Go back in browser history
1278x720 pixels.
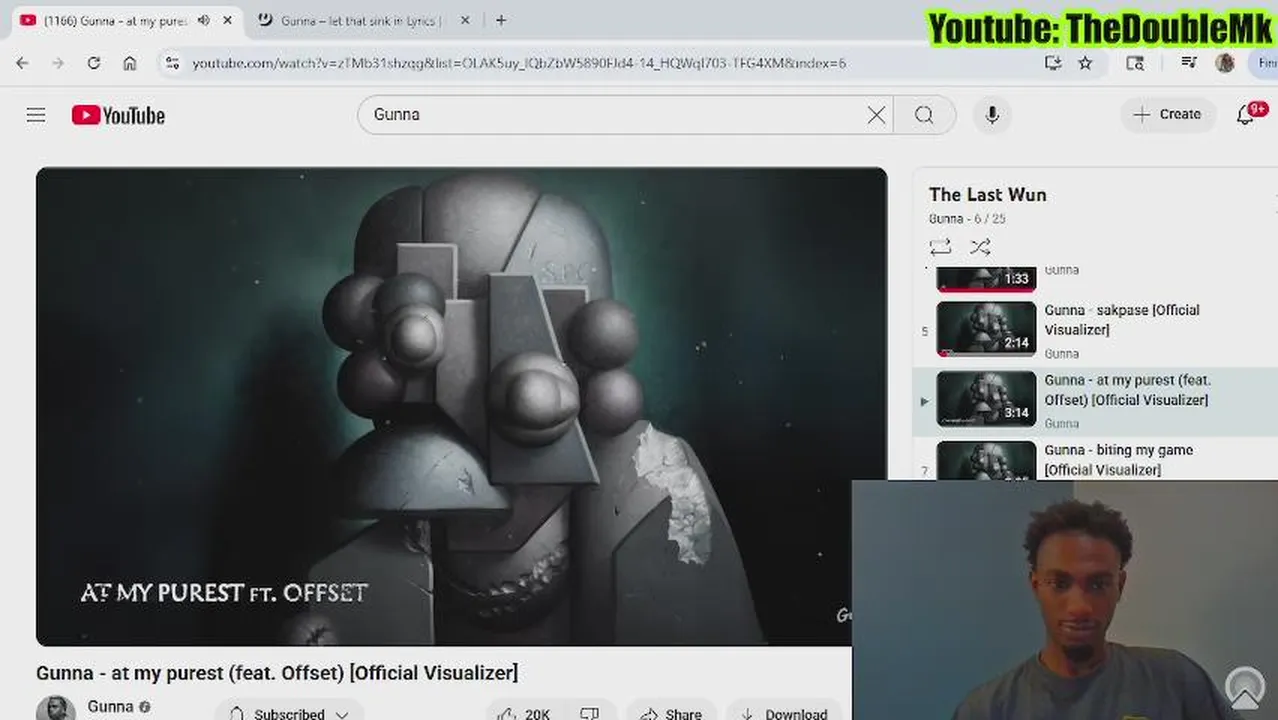(x=22, y=63)
